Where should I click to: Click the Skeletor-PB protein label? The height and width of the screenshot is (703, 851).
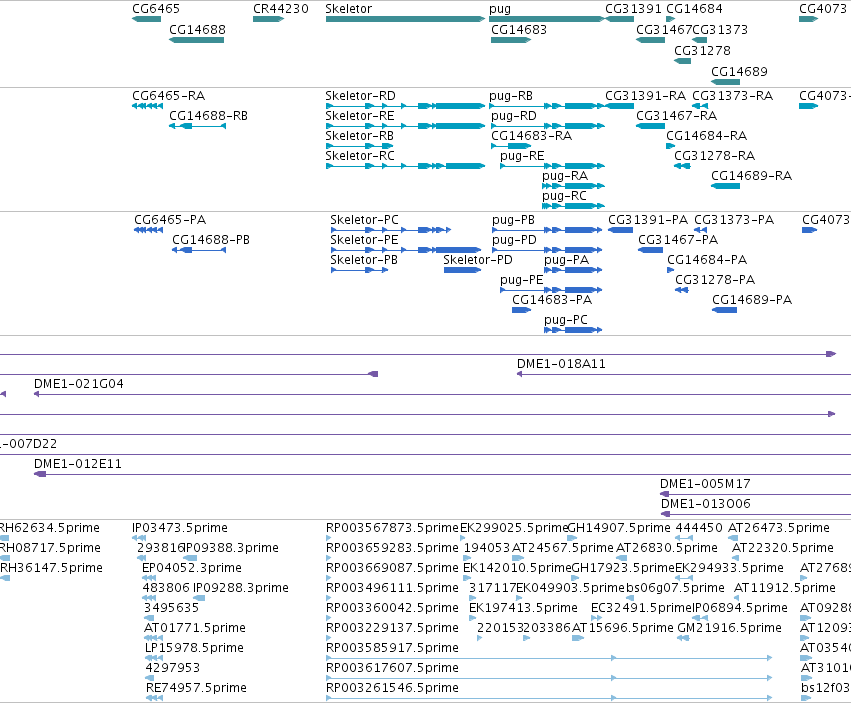coord(364,260)
